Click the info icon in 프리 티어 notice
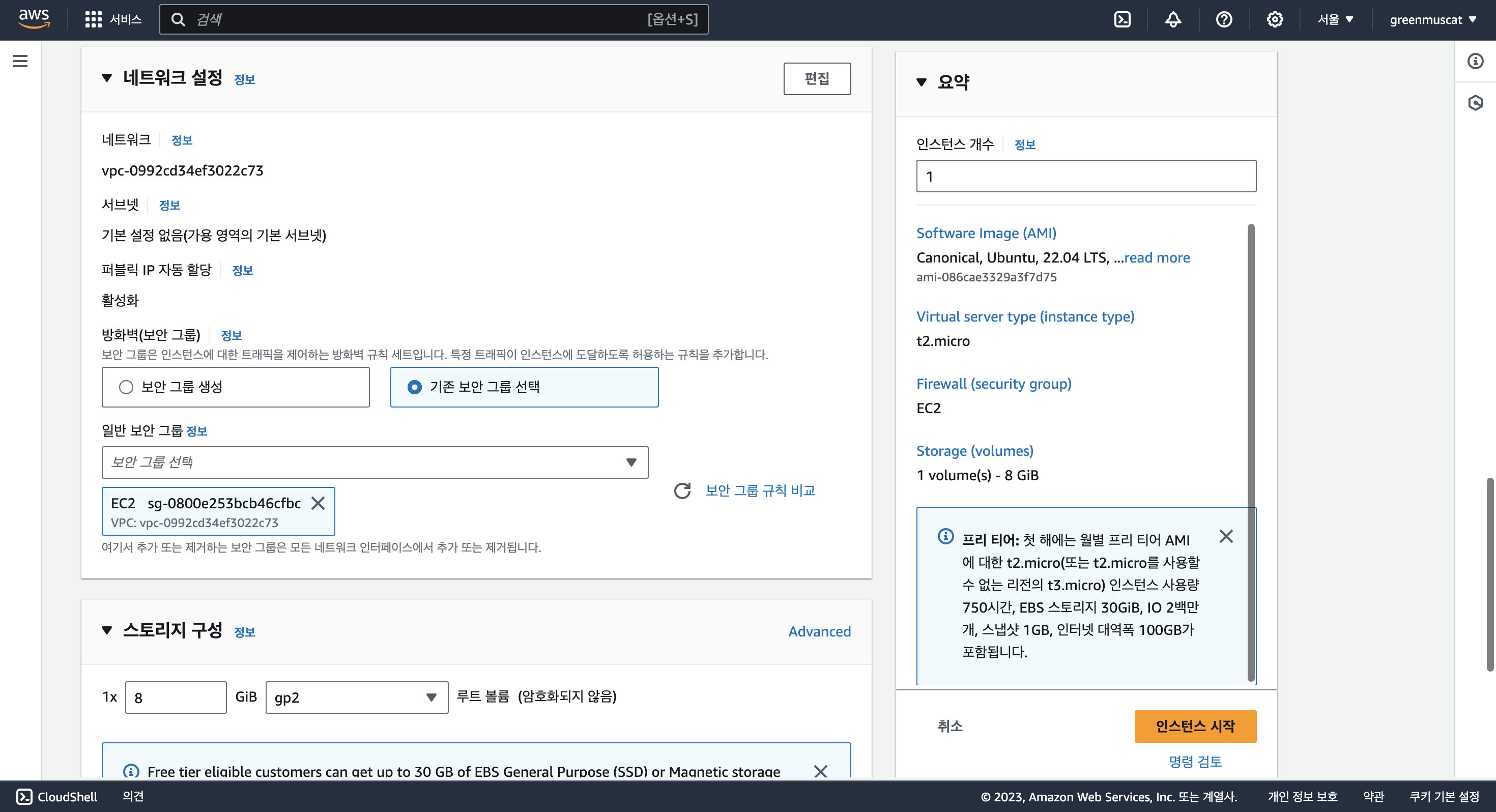This screenshot has height=812, width=1496. [945, 536]
